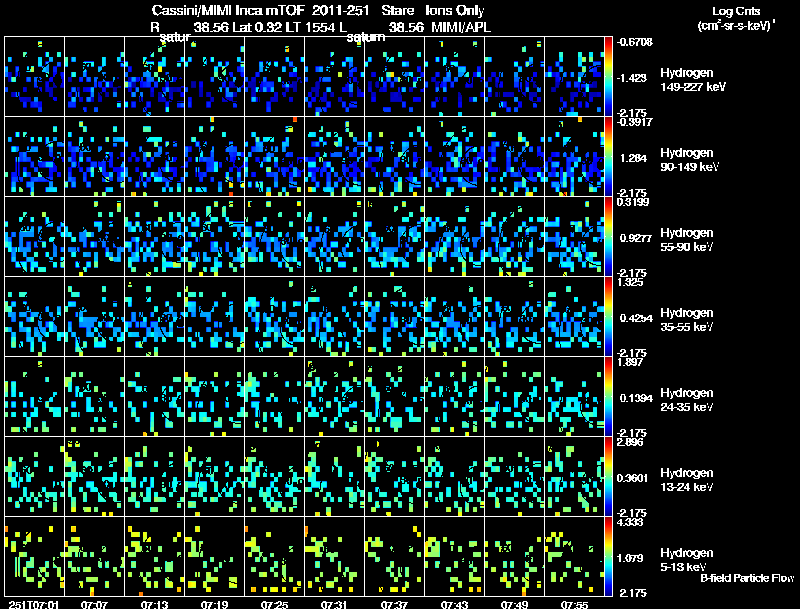This screenshot has width=800, height=609.
Task: Click the '90-149 keV' Hydrogen row label
Action: 690,167
